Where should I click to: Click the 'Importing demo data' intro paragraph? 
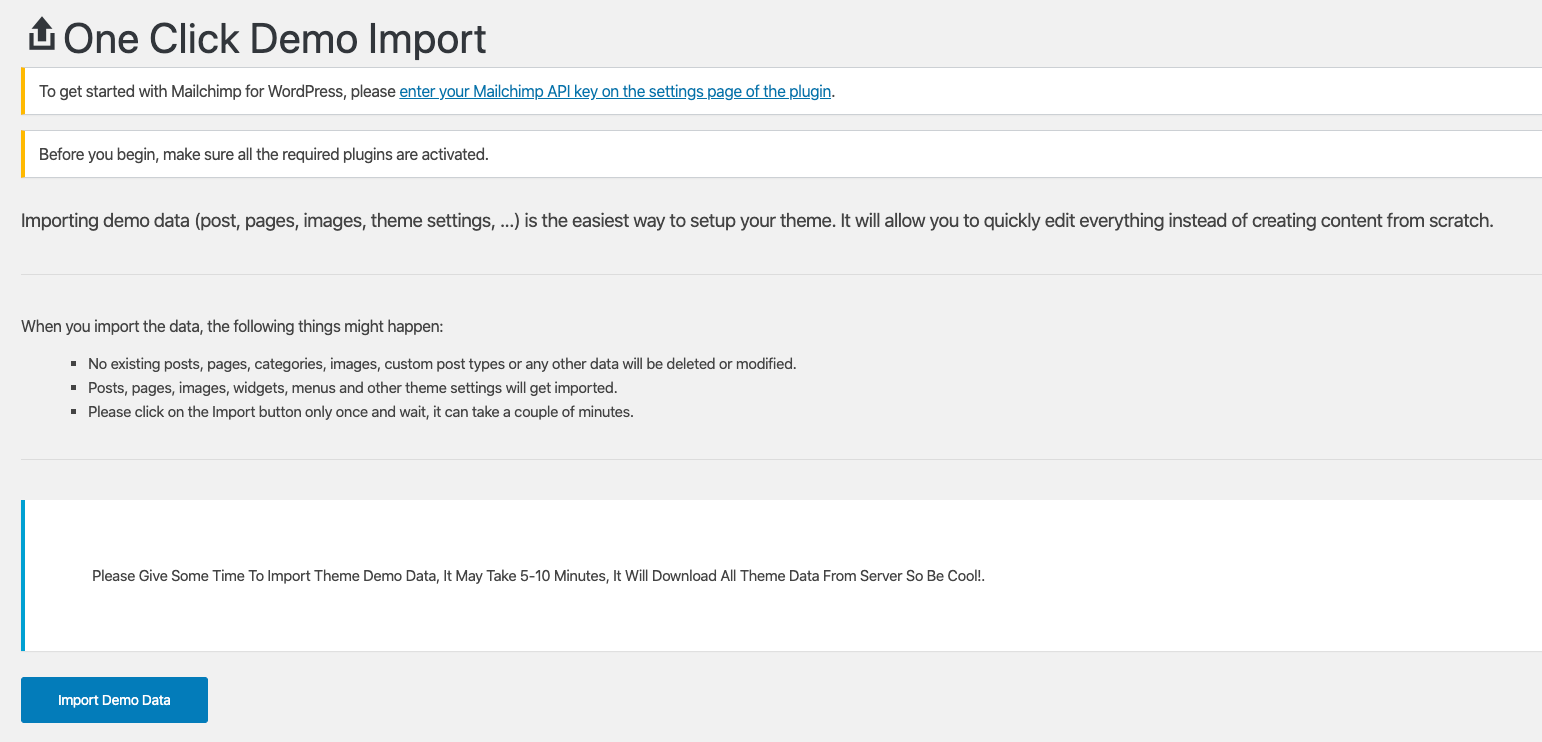coord(756,221)
